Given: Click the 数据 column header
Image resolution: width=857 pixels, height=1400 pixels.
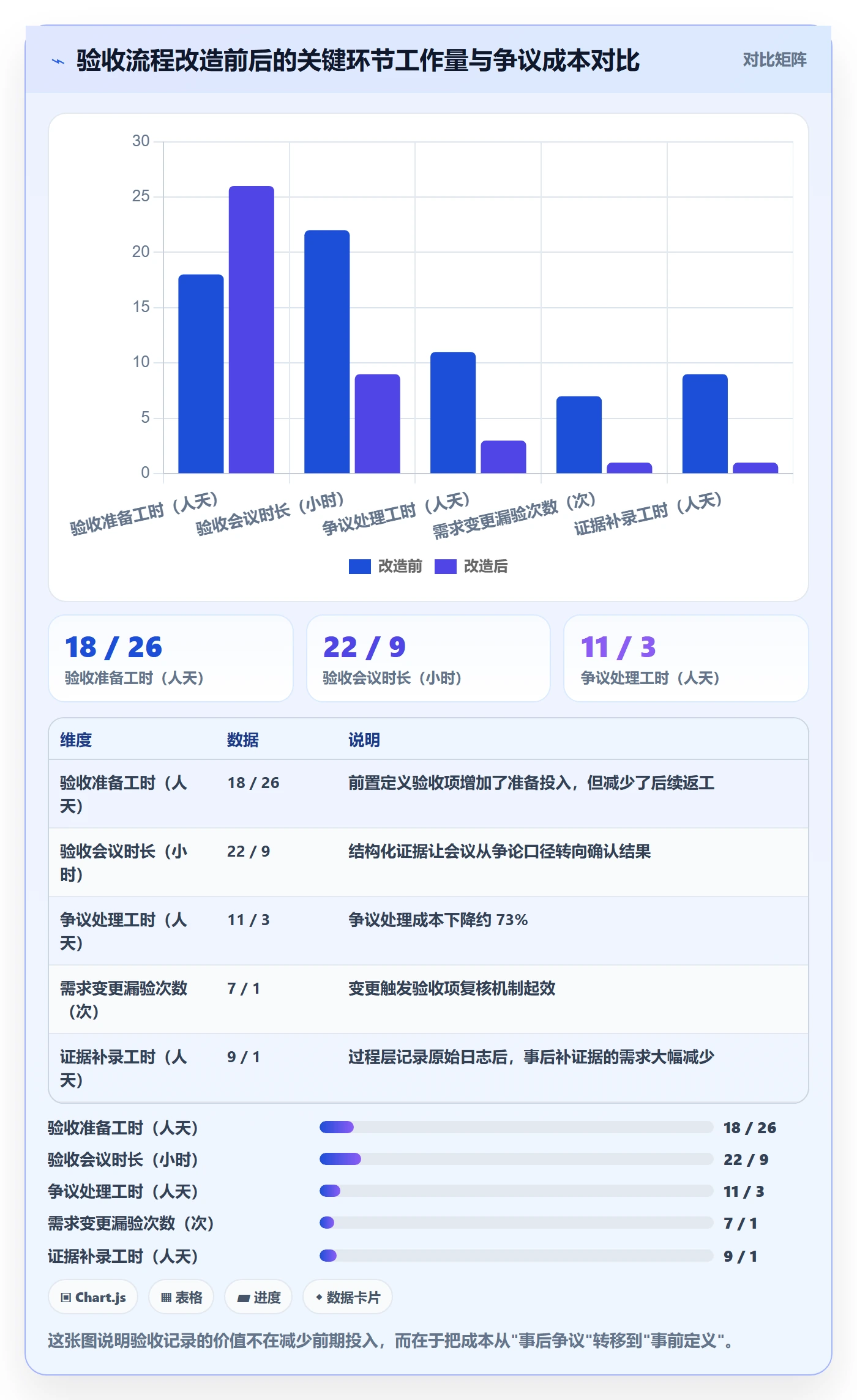Looking at the screenshot, I should [243, 740].
